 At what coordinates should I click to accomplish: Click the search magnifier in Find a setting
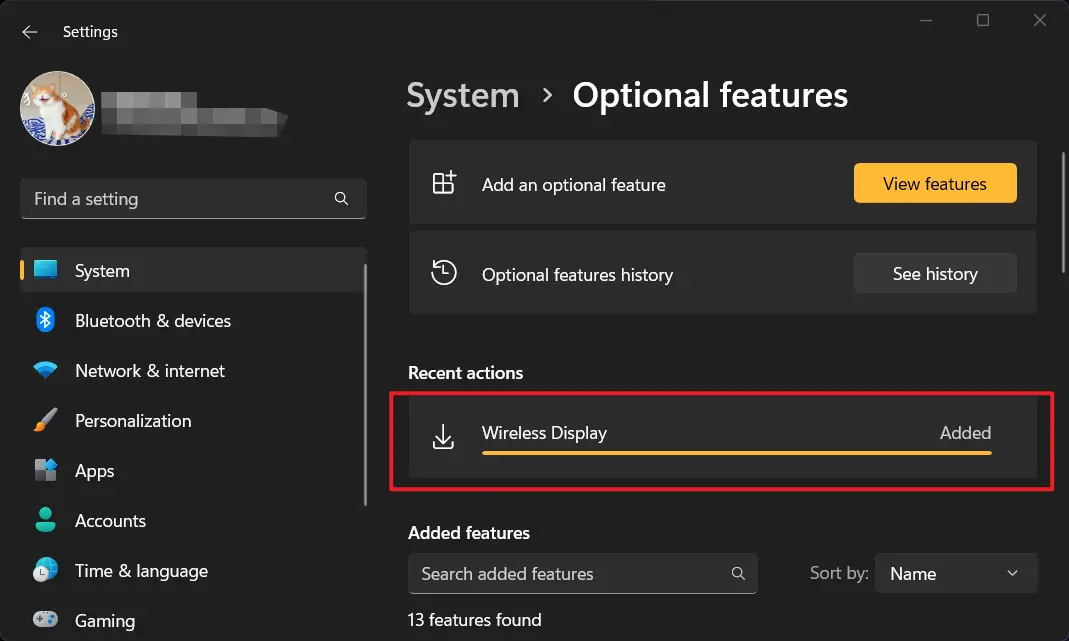(x=341, y=199)
